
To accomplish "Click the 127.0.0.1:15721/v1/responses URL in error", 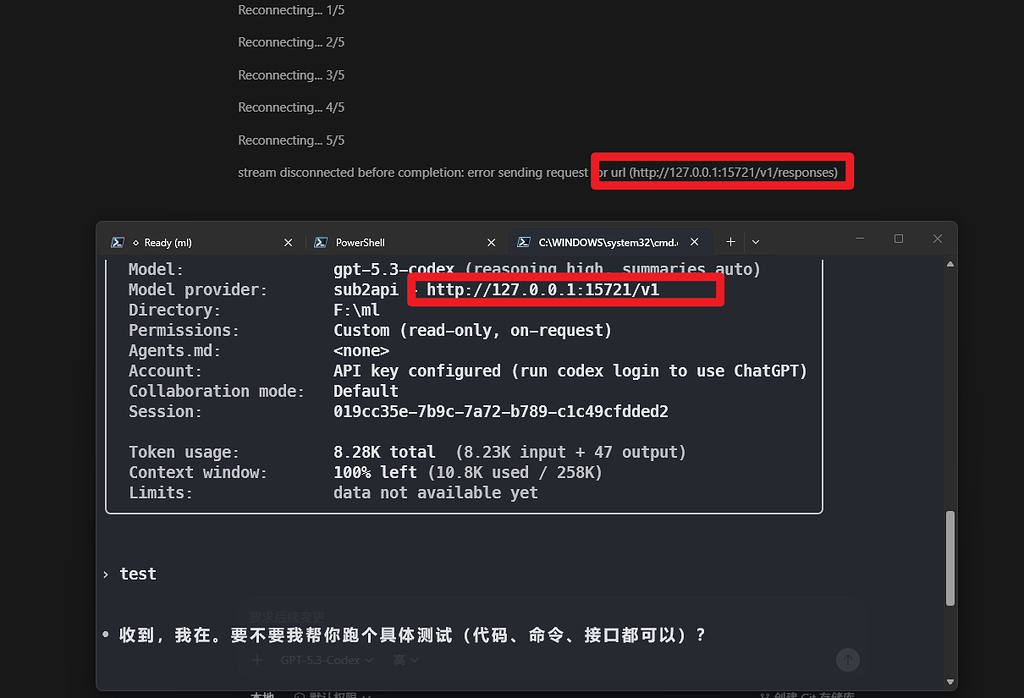I will click(733, 172).
